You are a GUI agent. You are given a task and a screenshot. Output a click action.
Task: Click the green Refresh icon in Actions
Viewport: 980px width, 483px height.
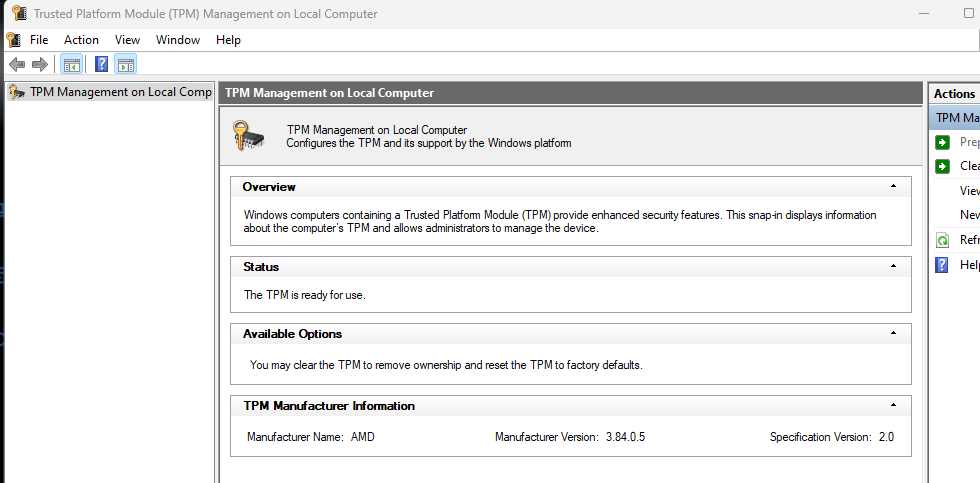942,240
